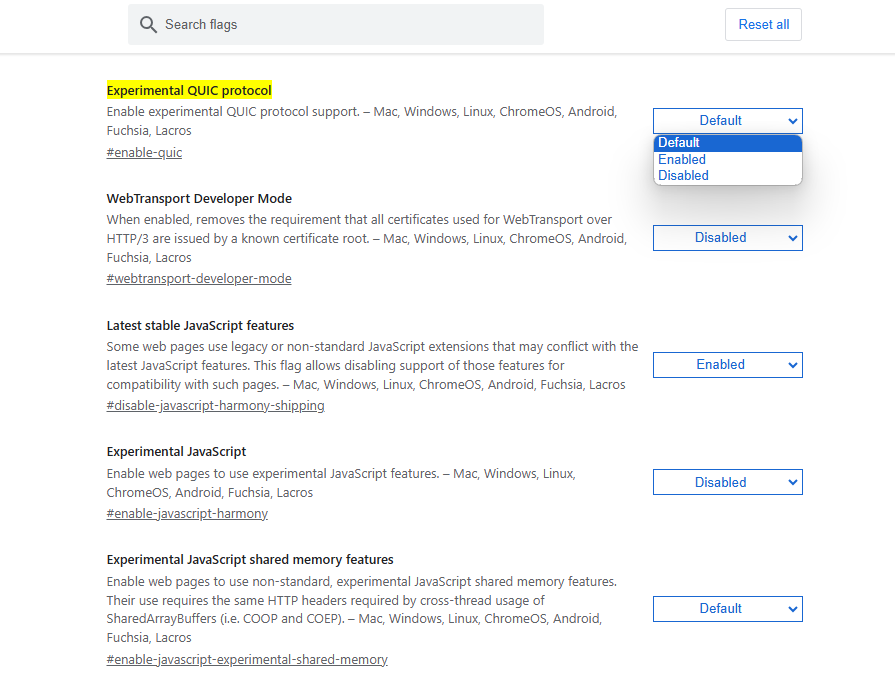Click the #disable-javascript-harmony-shipping link

215,406
